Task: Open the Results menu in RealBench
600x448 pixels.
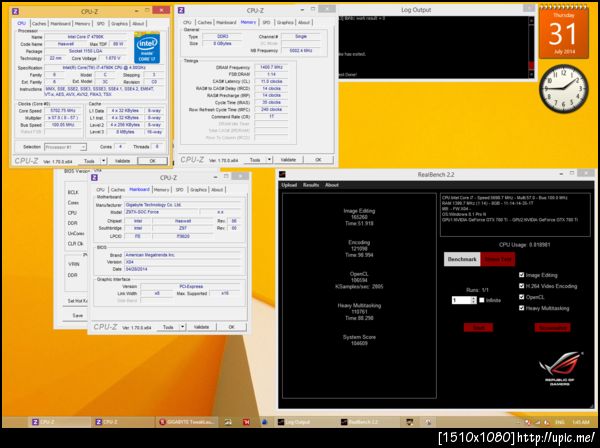Action: 311,185
